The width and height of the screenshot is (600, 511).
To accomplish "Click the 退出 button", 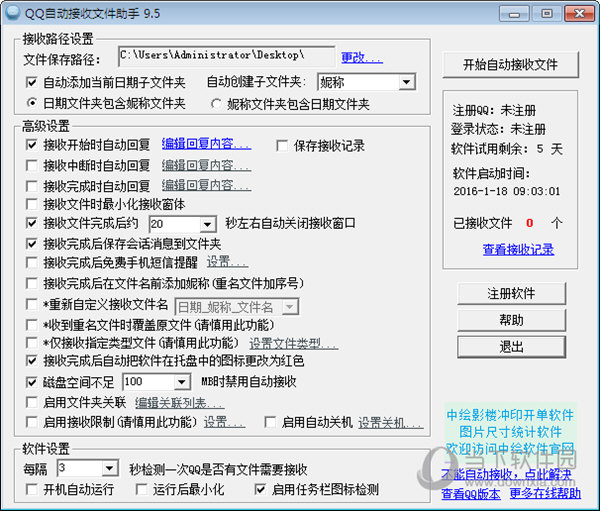I will [511, 347].
